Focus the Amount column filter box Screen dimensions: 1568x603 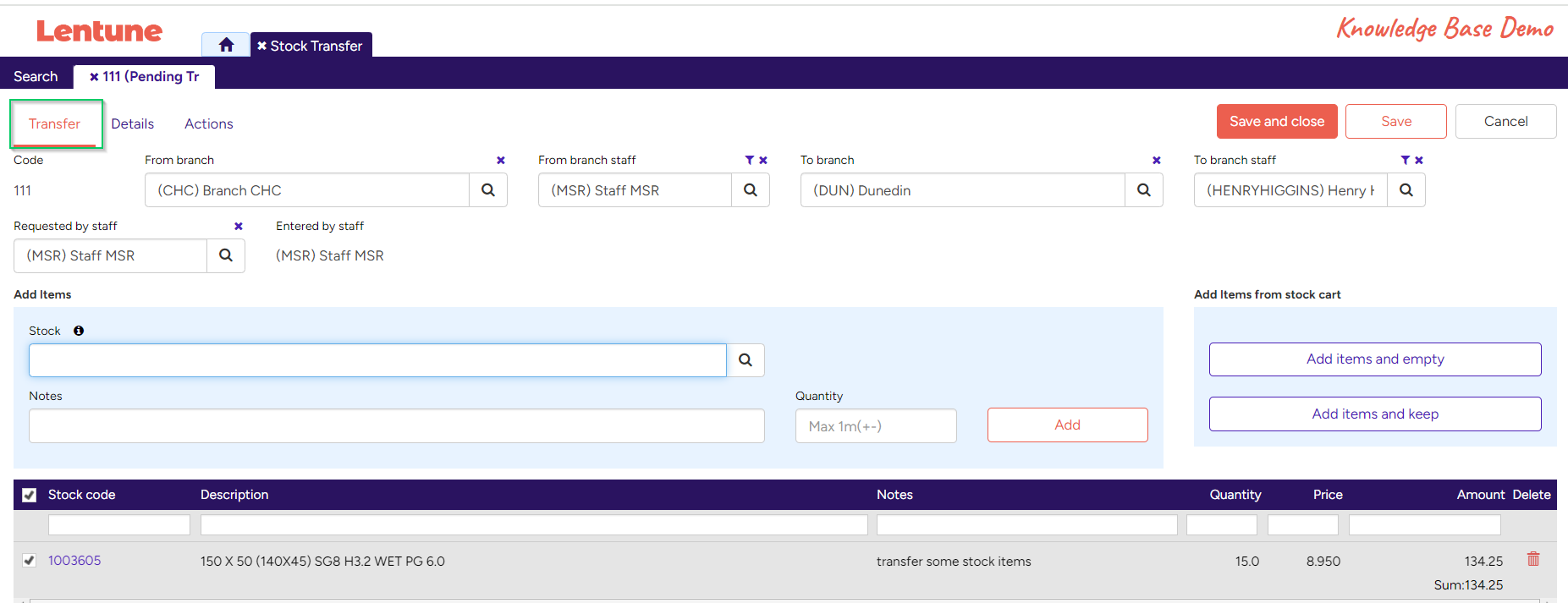pyautogui.click(x=1425, y=524)
